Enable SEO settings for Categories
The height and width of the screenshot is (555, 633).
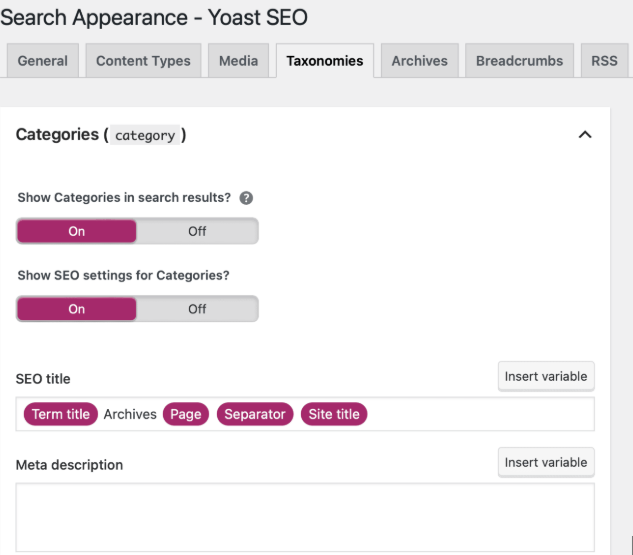pos(77,309)
